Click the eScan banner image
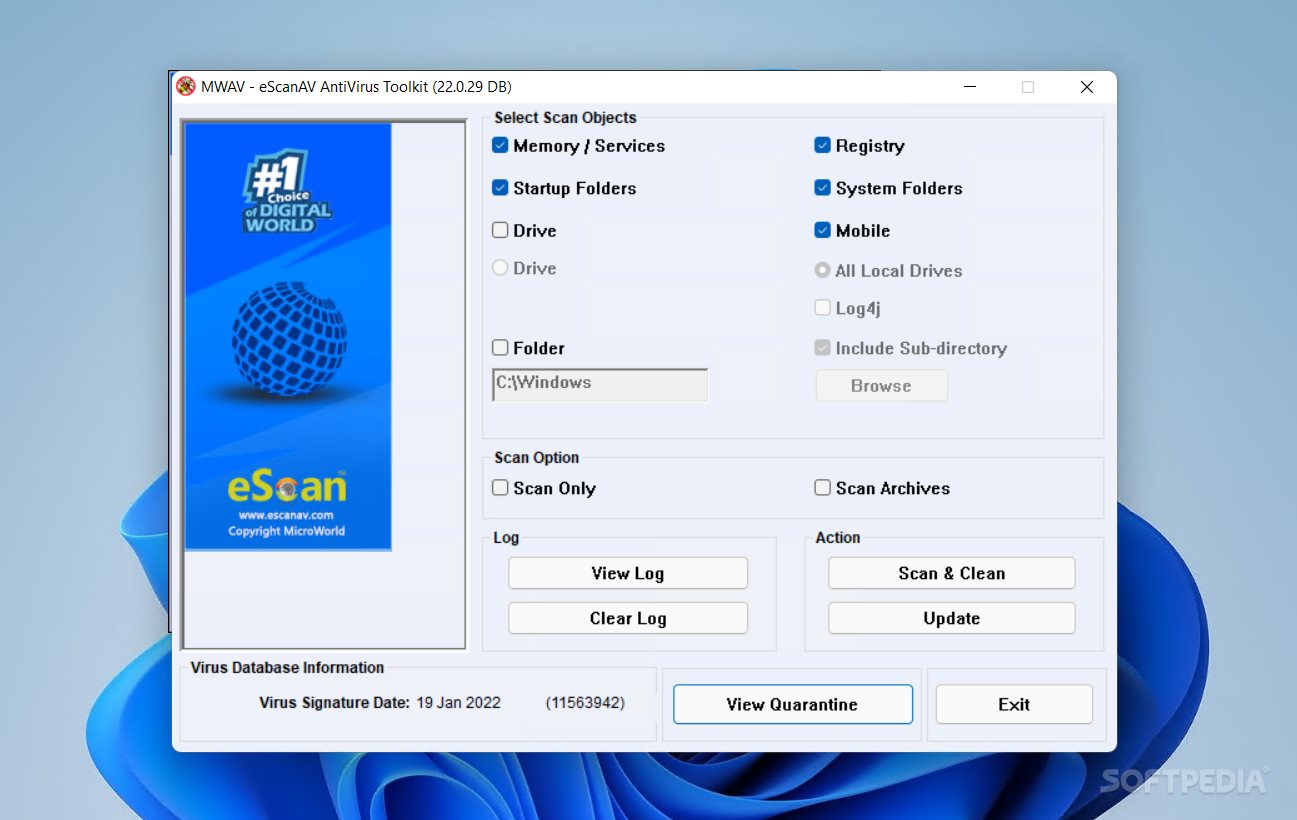Image resolution: width=1297 pixels, height=820 pixels. (288, 336)
